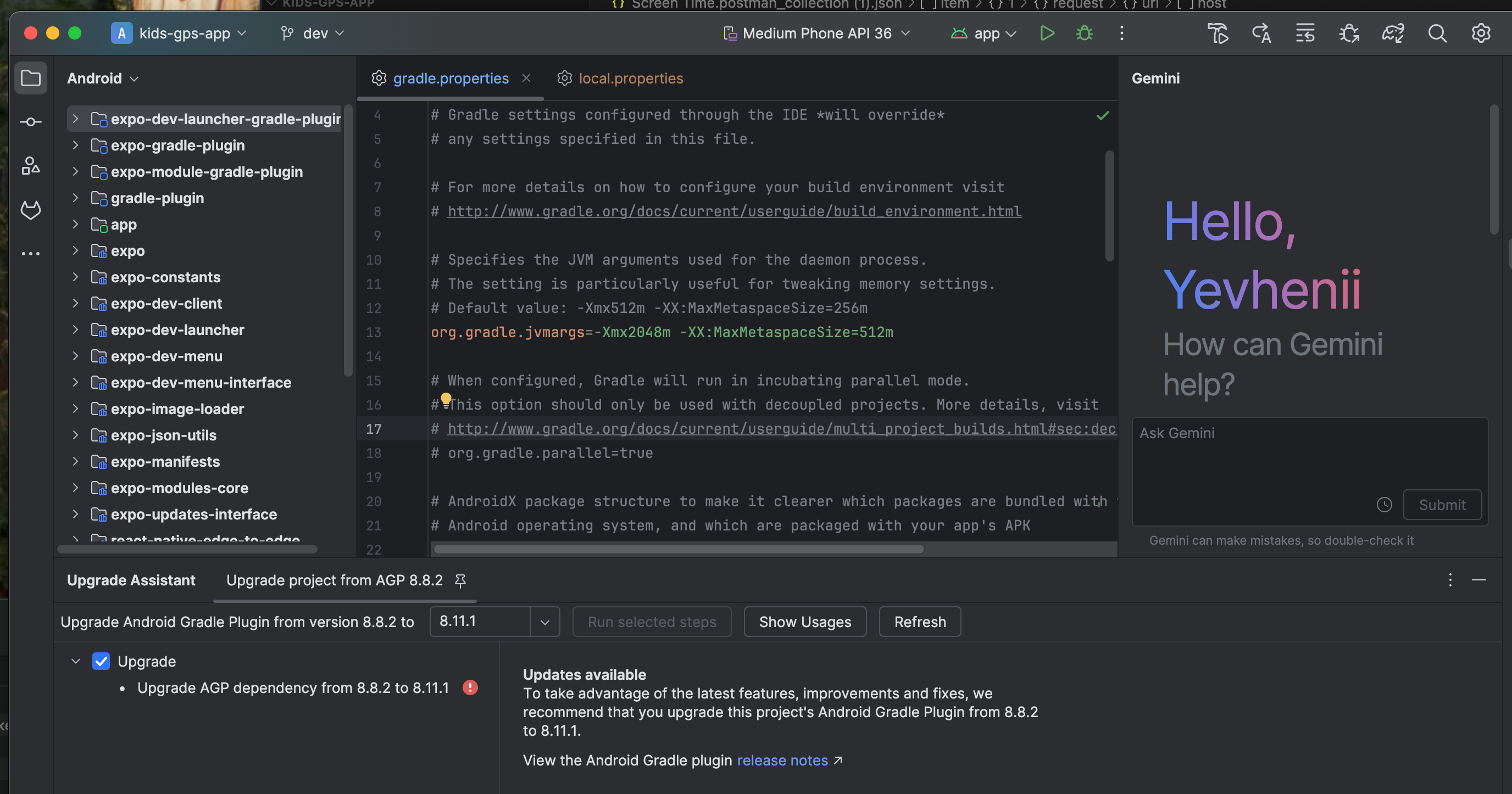Screen dimensions: 1512x794
Task: Open Resource Manager from left sidebar
Action: click(x=31, y=166)
